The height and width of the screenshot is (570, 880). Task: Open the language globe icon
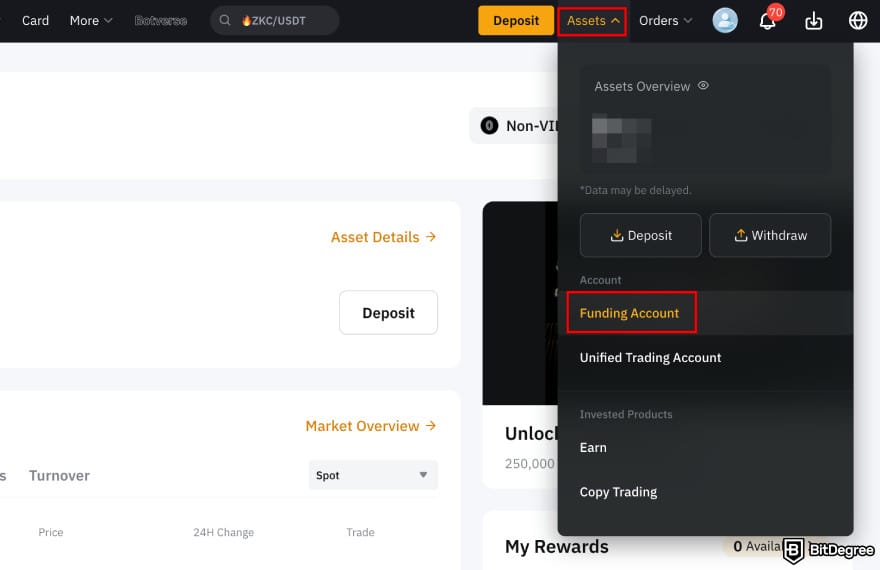858,21
